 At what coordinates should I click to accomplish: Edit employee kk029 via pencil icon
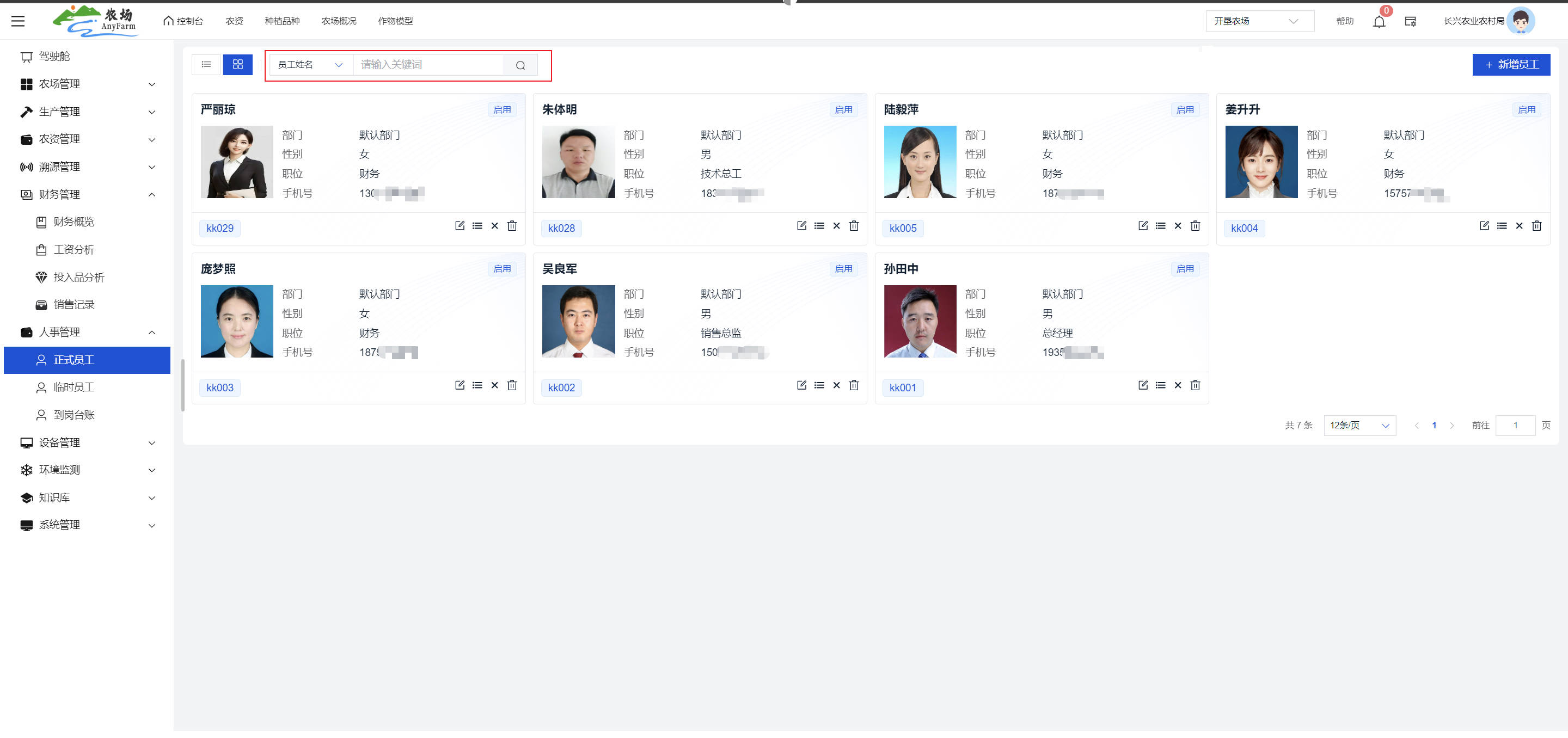point(460,226)
